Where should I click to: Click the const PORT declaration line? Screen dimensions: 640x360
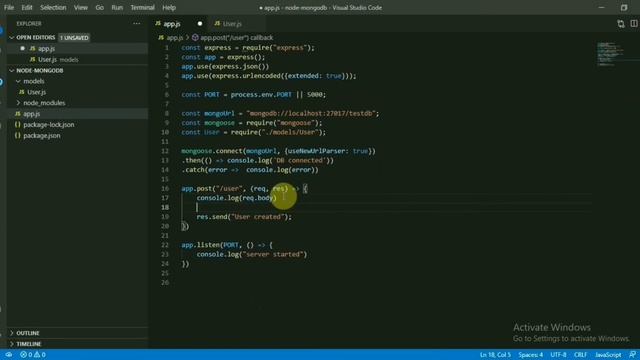point(253,95)
